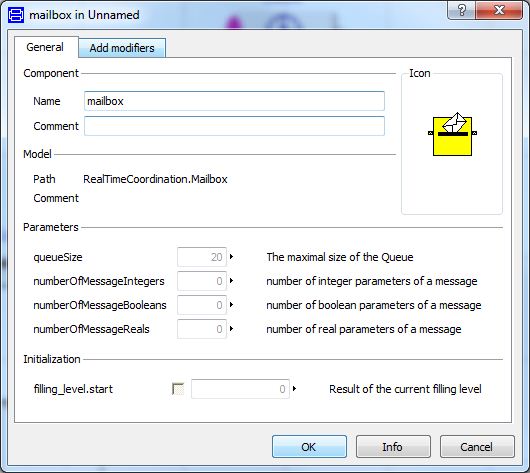The height and width of the screenshot is (473, 530).
Task: Switch to the Add modifiers tab
Action: tap(122, 48)
